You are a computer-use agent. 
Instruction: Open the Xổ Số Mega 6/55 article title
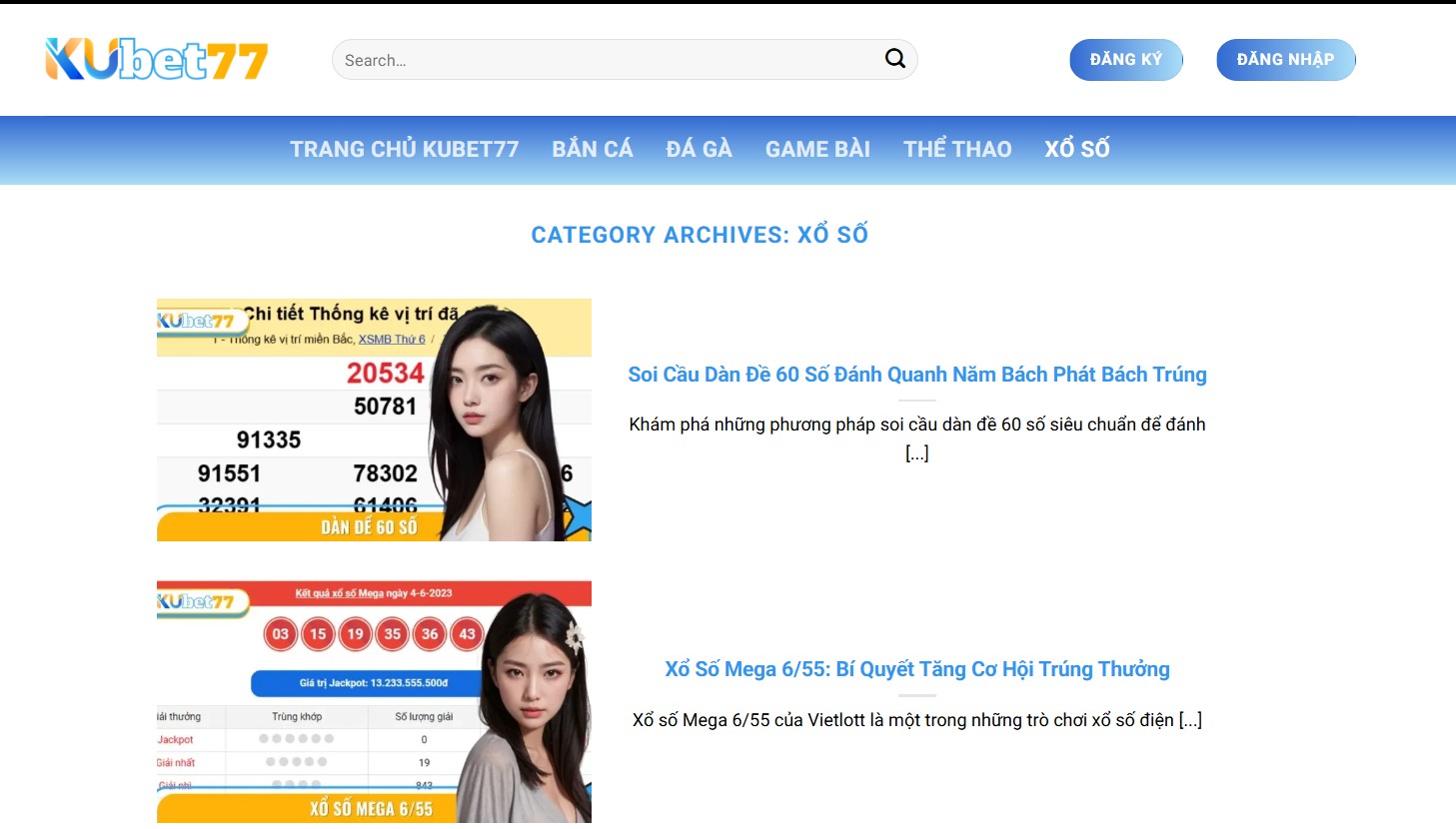coord(916,669)
